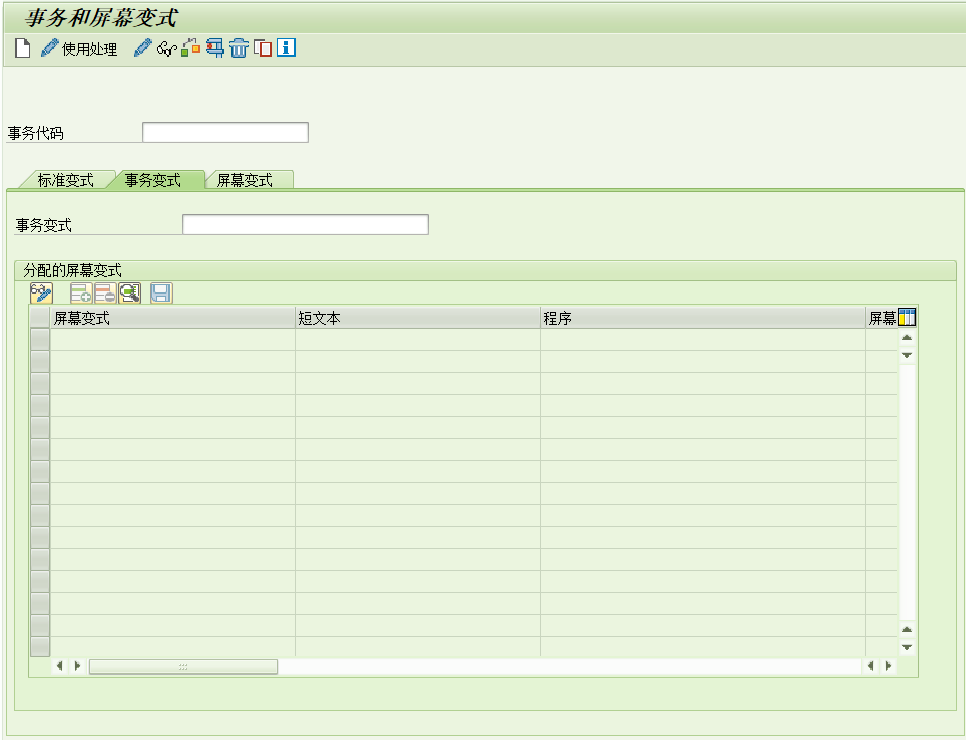Click the blue clamp transport icon
The image size is (966, 740).
click(214, 48)
